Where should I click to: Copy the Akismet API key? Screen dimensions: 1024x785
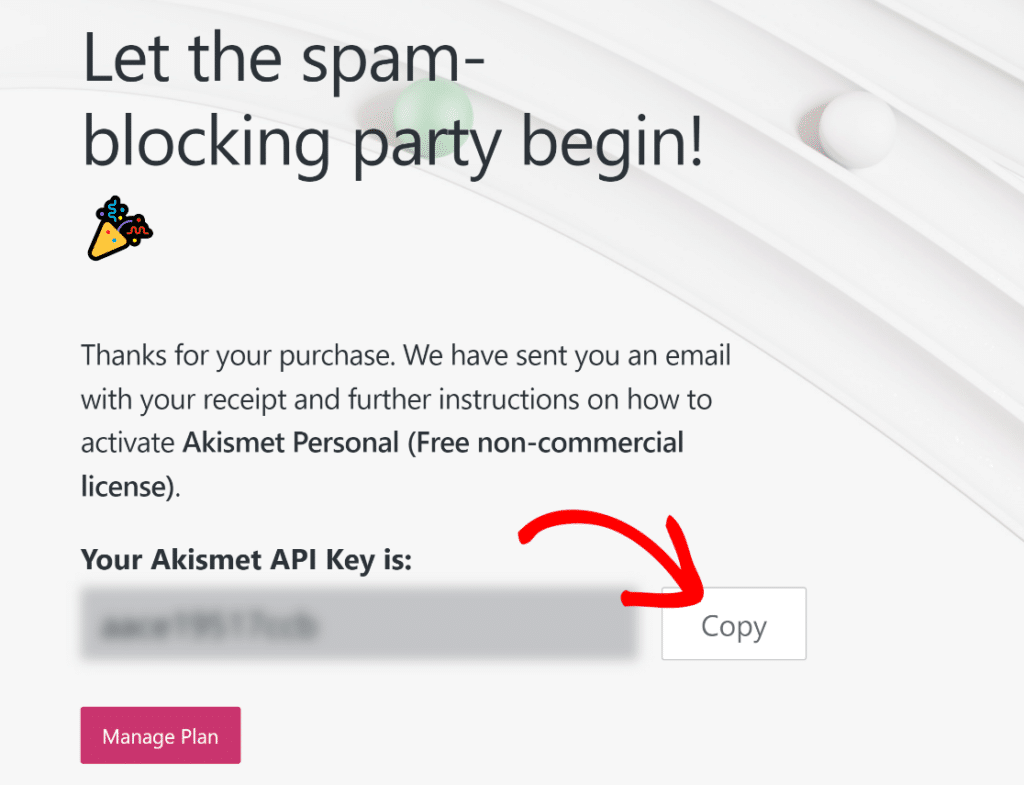[x=733, y=624]
